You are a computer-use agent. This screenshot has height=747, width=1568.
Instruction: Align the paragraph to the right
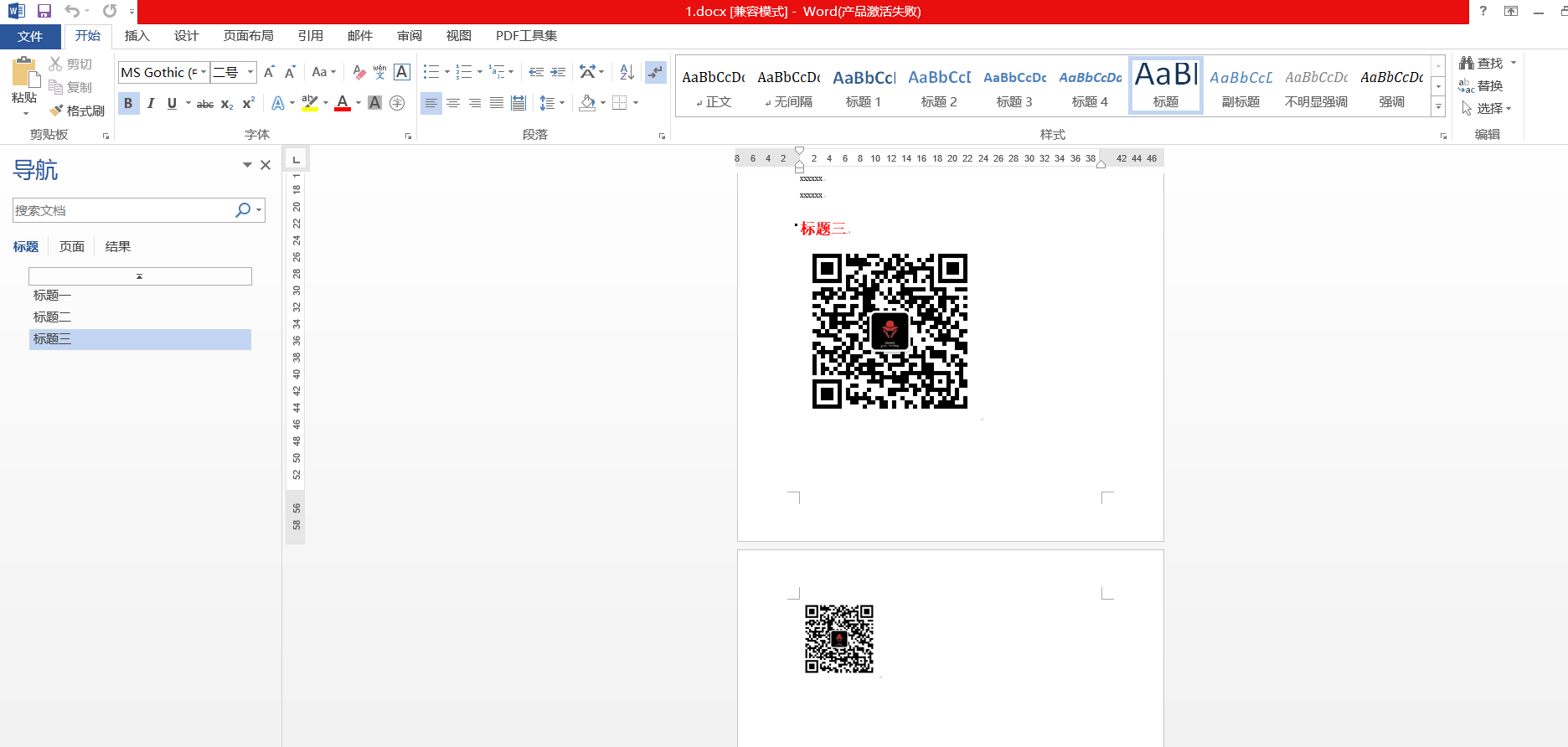click(475, 103)
